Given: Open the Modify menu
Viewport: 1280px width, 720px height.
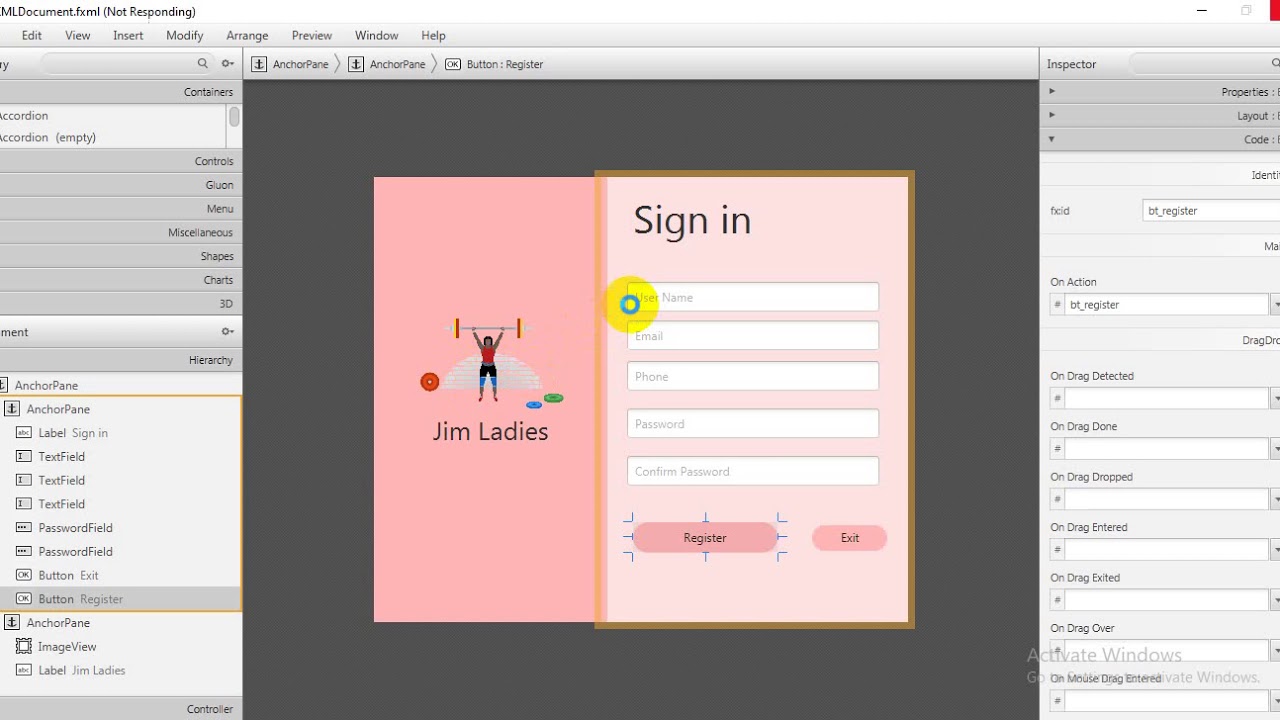Looking at the screenshot, I should point(185,35).
